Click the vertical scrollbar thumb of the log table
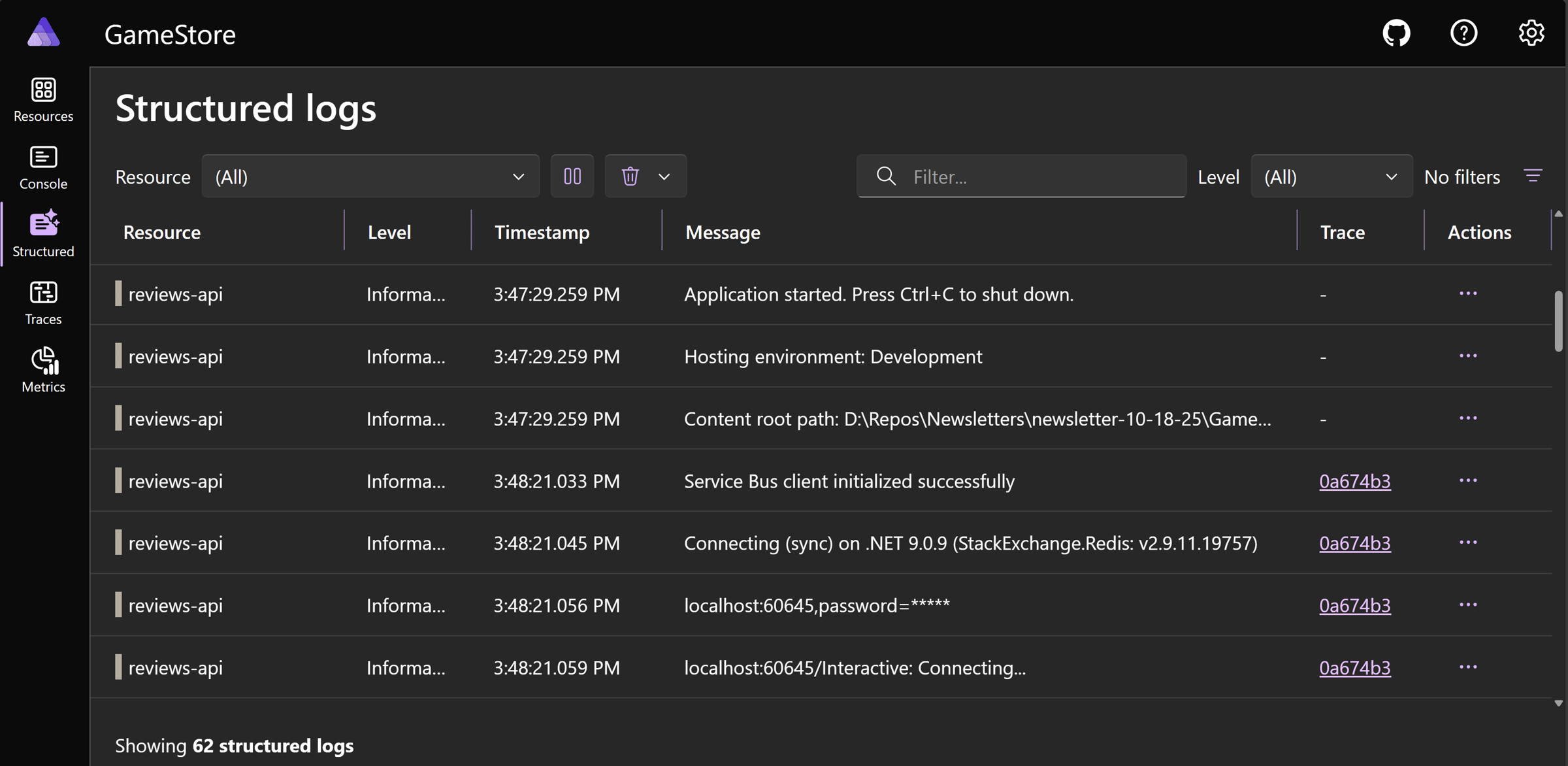Screen dimensions: 1568x766 (x=1558, y=322)
